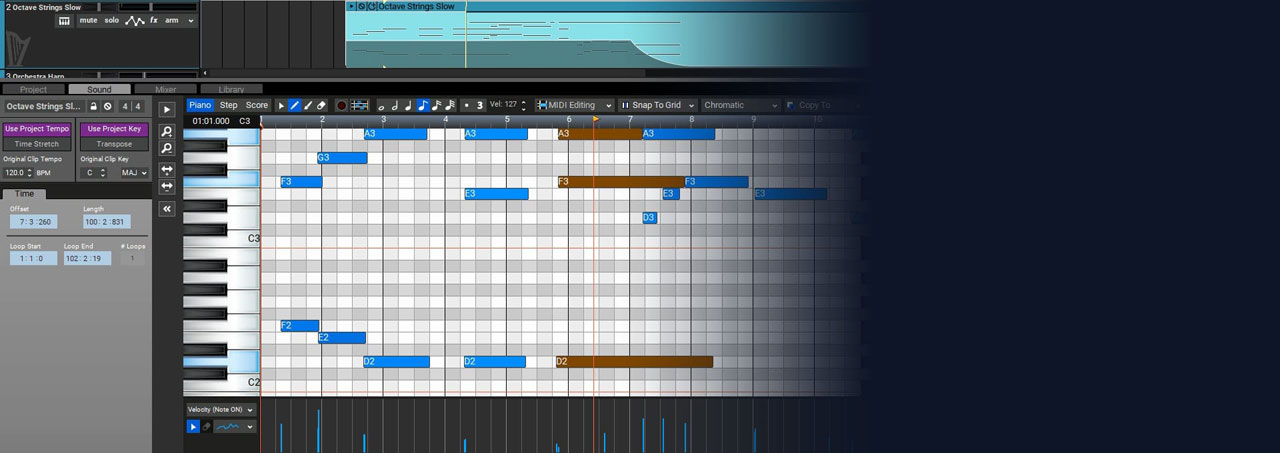Image resolution: width=1280 pixels, height=453 pixels.
Task: Open the MAJ key mode dropdown
Action: 134,173
